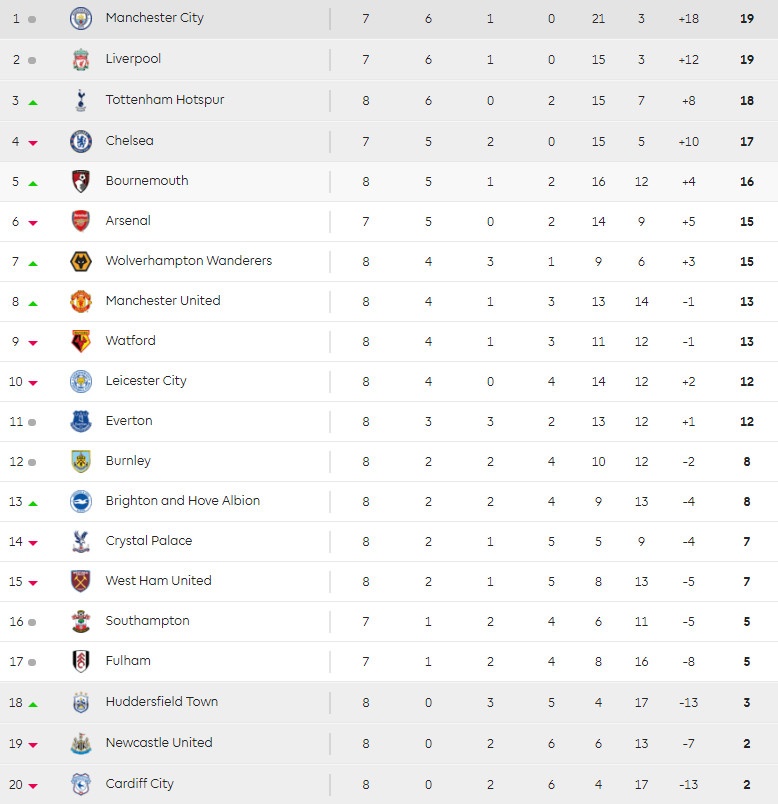The image size is (778, 804).
Task: Click Bournemouth's green up-arrow position indicator
Action: tap(33, 183)
